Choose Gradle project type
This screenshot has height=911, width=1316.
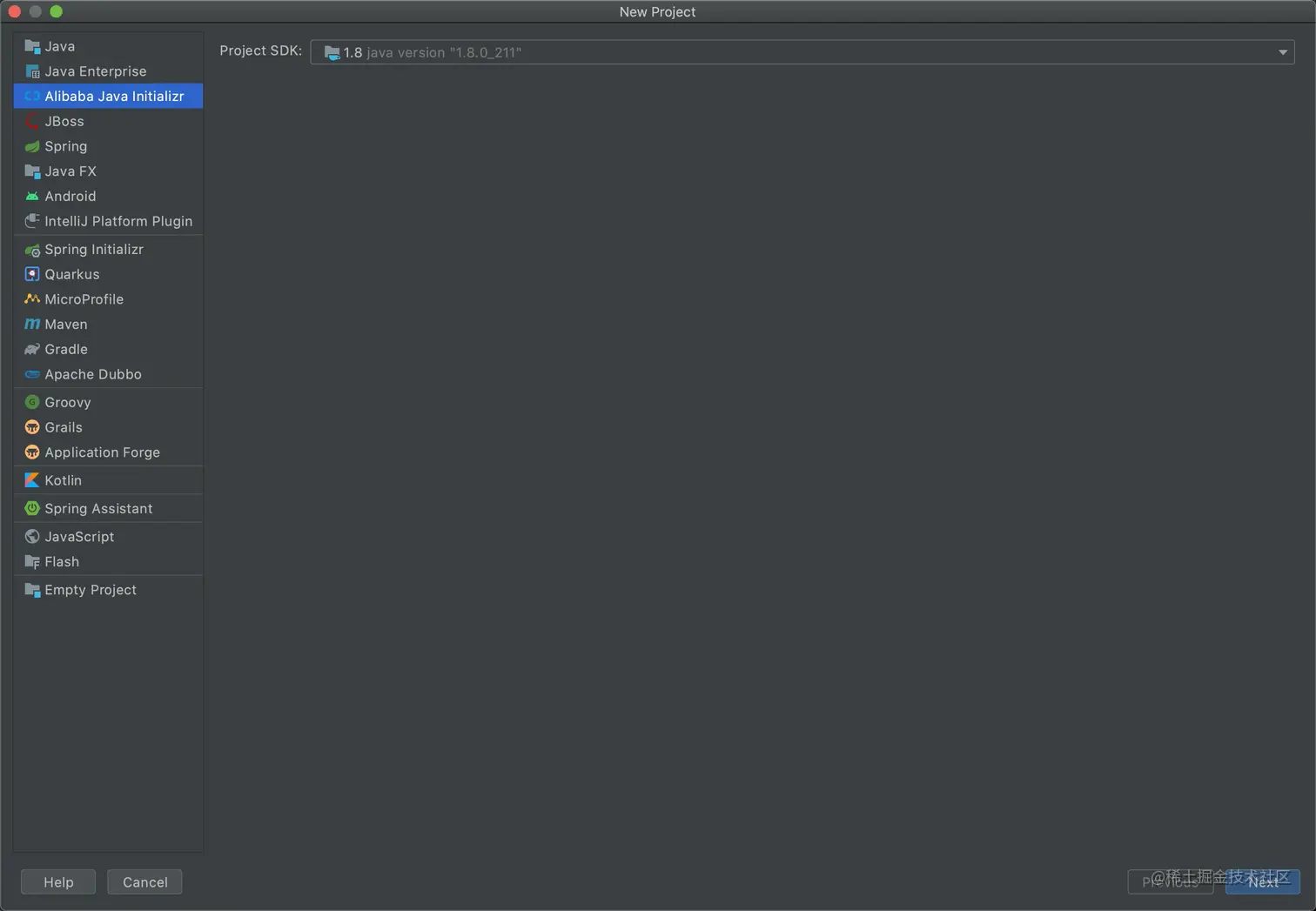click(108, 349)
